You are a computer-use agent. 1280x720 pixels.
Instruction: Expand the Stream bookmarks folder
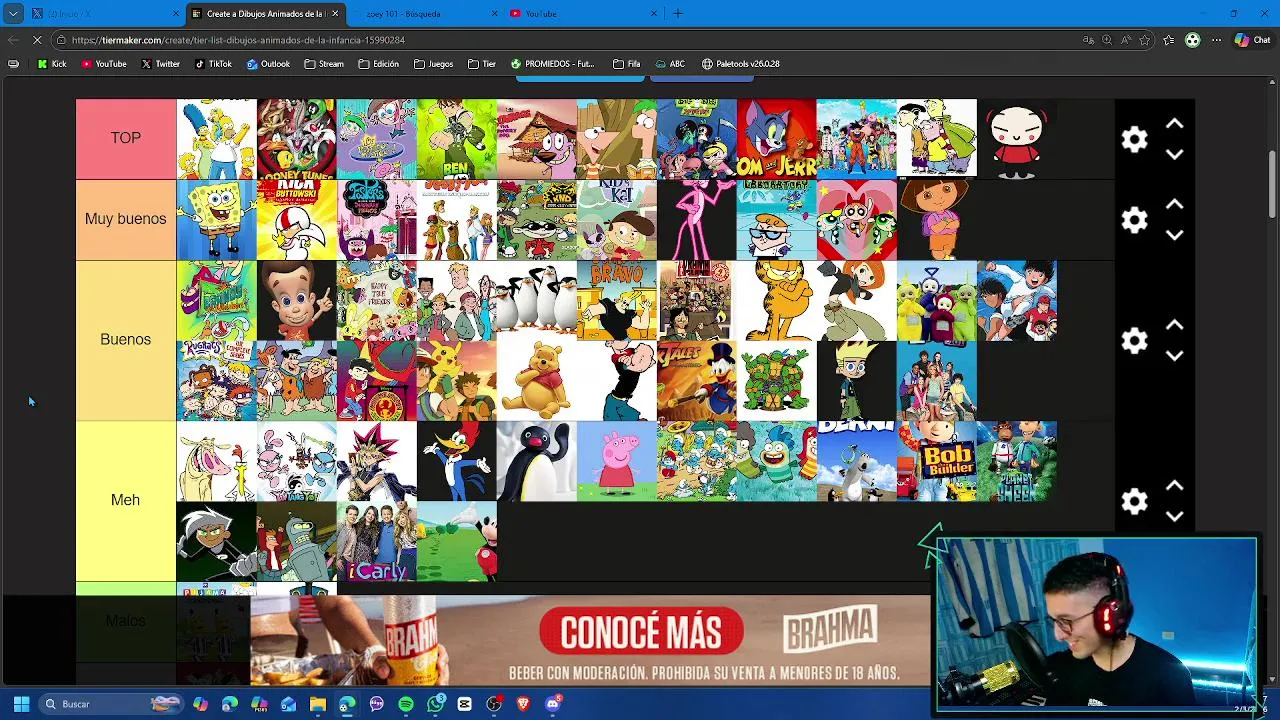324,64
